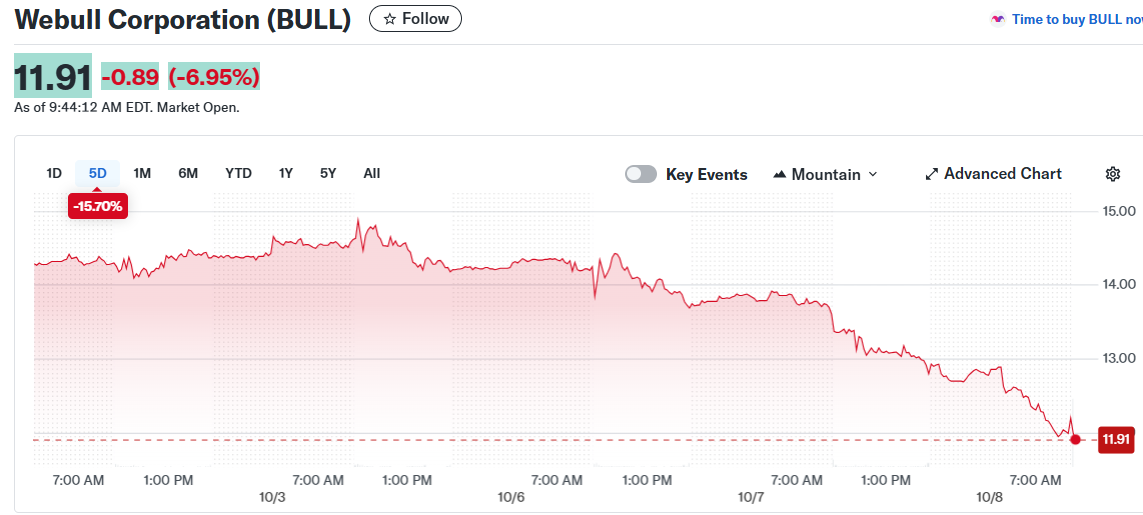Click the red current-price dot on chart
Viewport: 1143px width, 515px height.
coord(1075,439)
